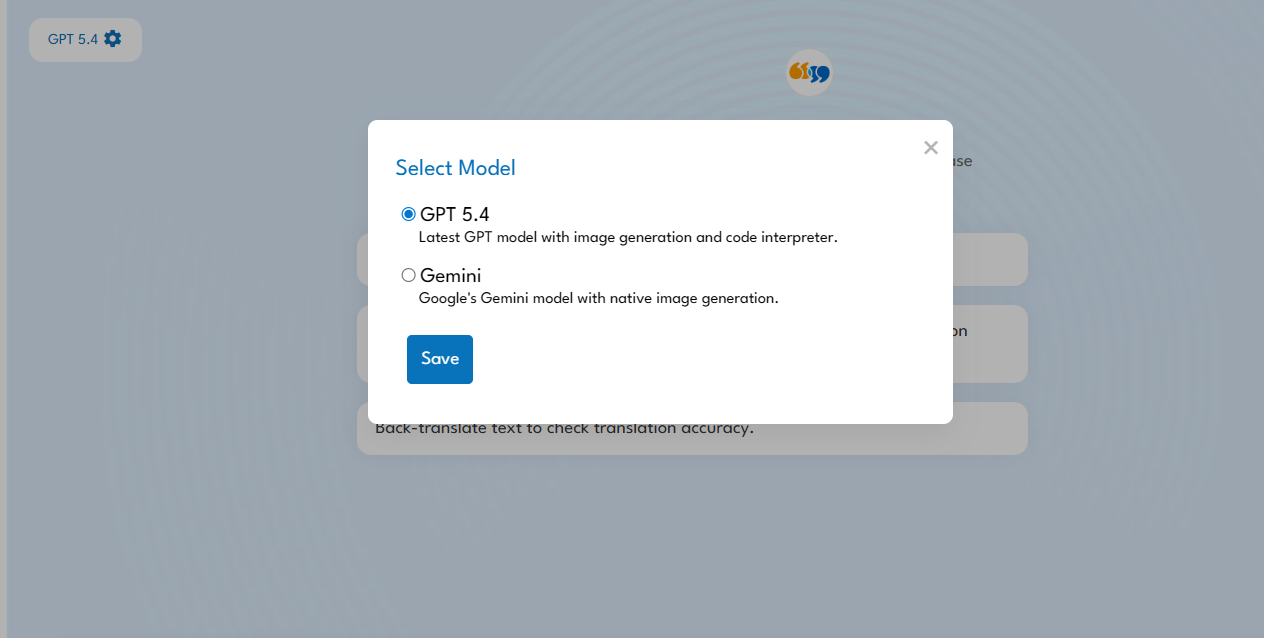Save the selected model
The height and width of the screenshot is (638, 1264).
439,359
